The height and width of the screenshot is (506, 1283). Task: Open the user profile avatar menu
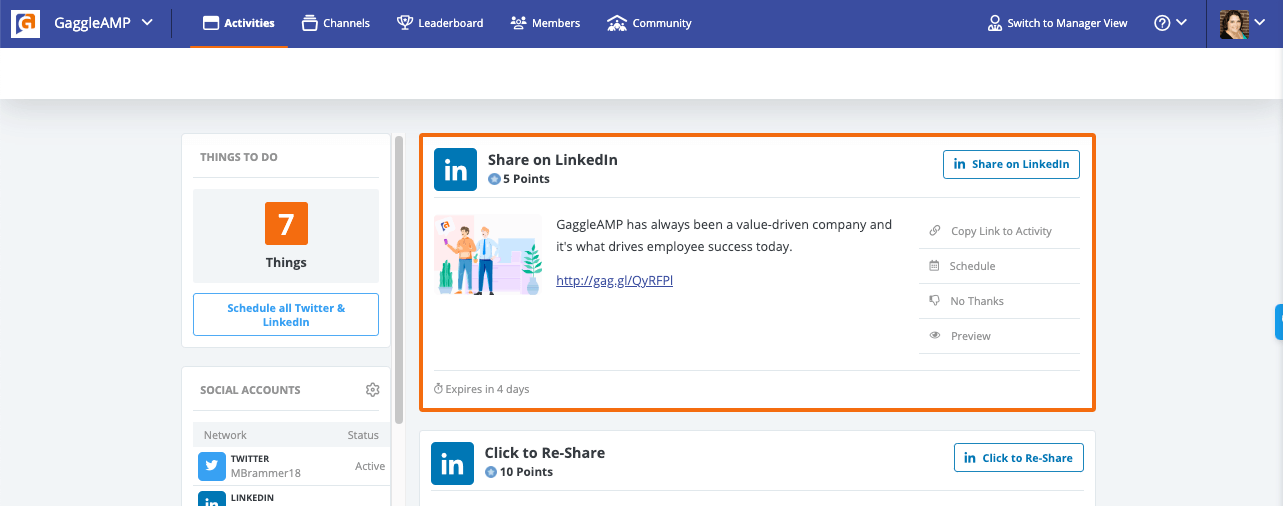1244,23
